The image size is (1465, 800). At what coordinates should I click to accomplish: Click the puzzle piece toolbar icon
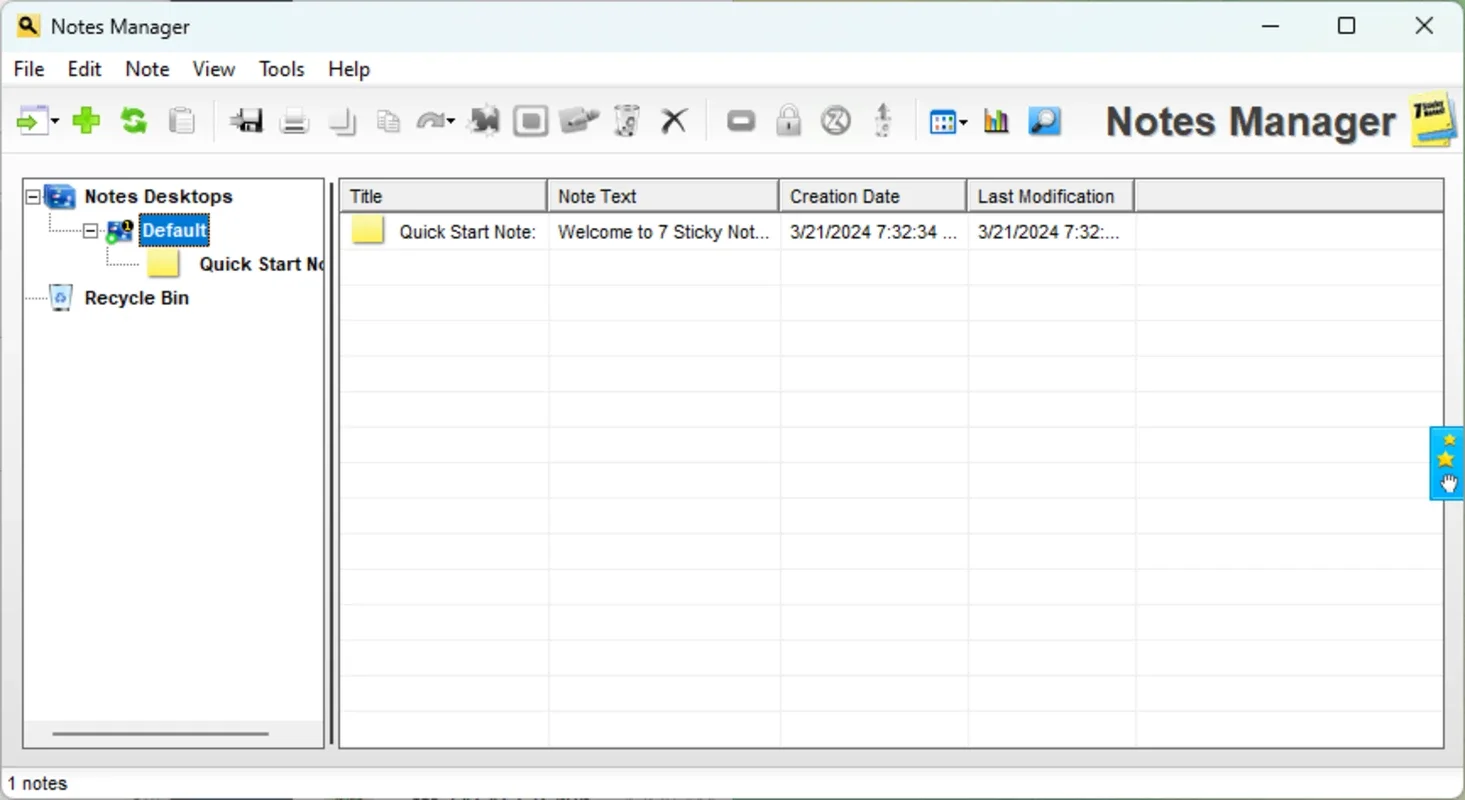(x=484, y=121)
